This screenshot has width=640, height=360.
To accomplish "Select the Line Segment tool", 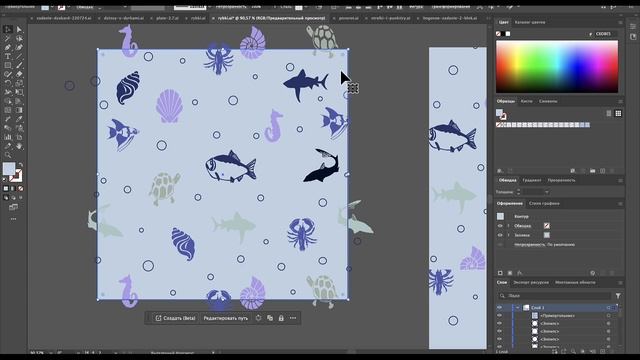I will pyautogui.click(x=19, y=56).
